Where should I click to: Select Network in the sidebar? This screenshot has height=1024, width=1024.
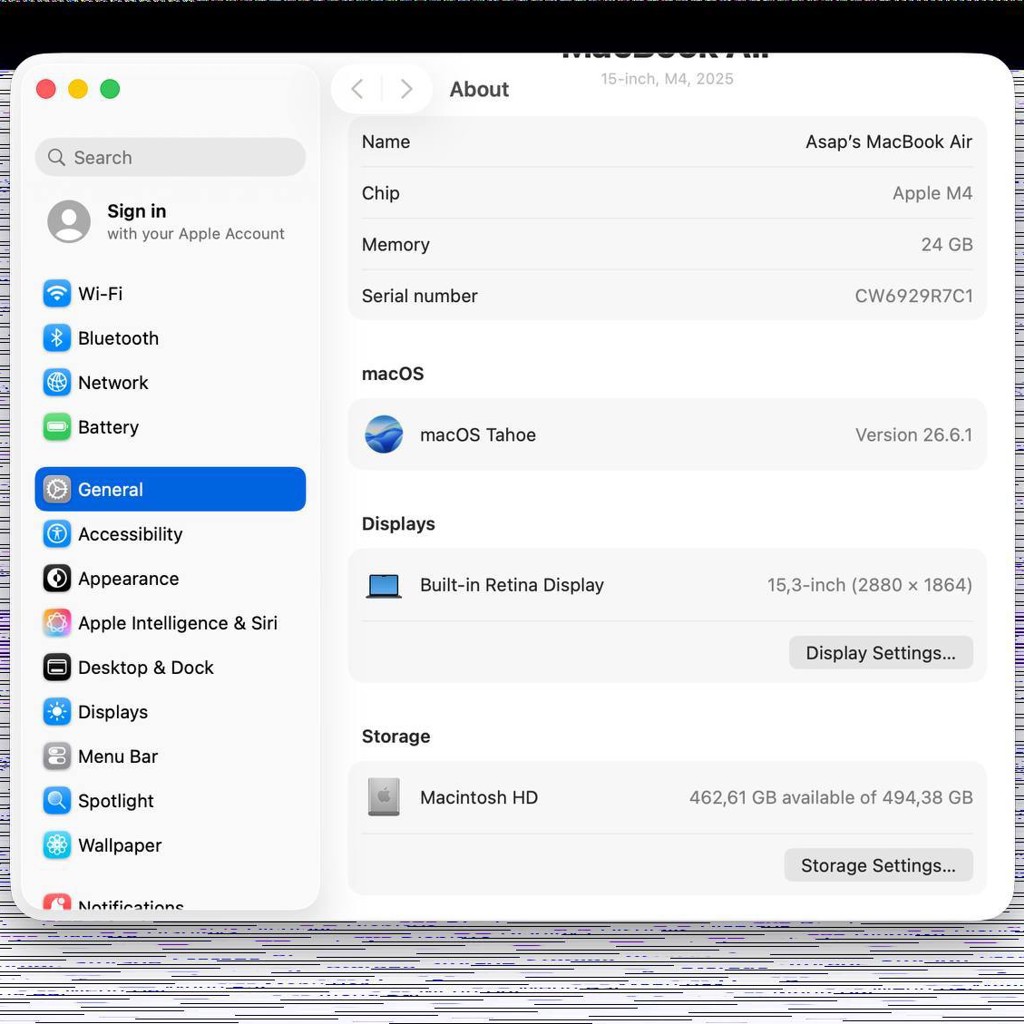(170, 382)
